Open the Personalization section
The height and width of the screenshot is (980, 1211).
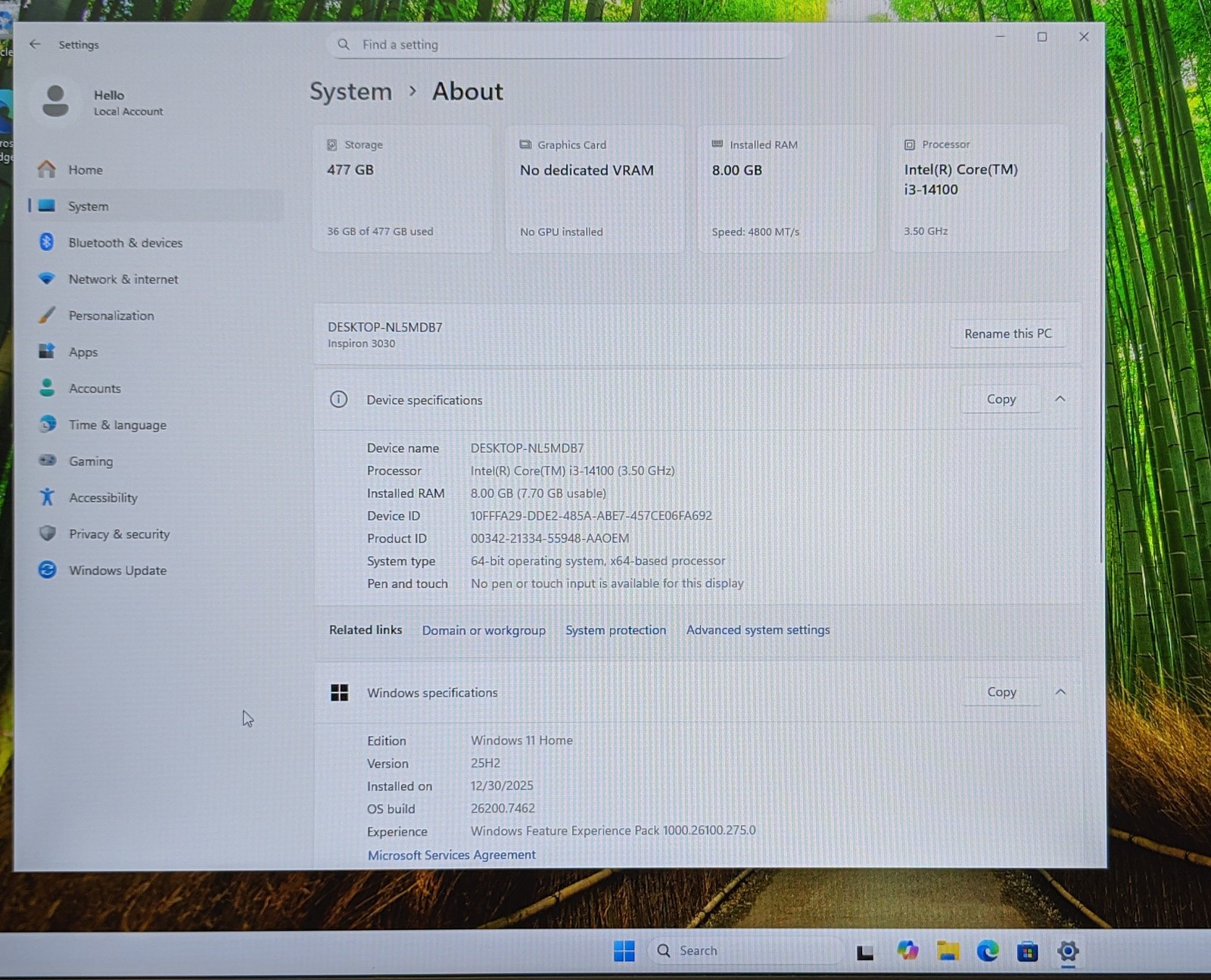111,315
